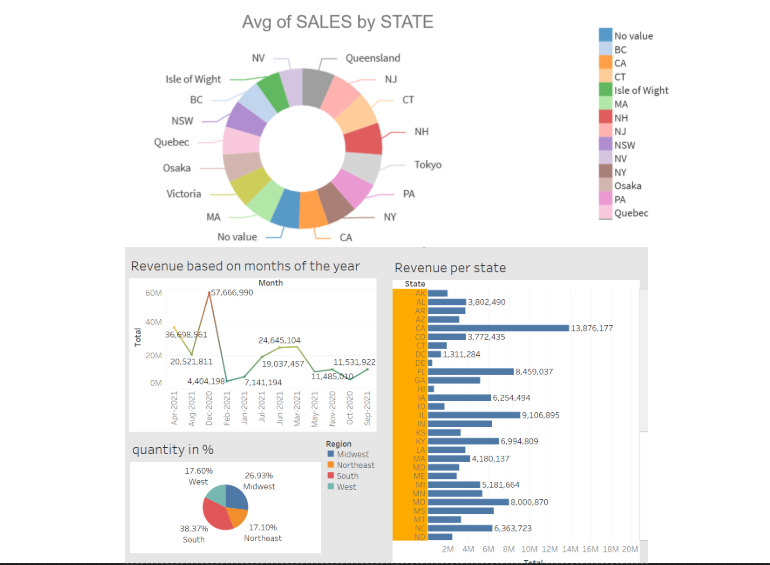Select the red NH segment of the donut chart

[x=367, y=139]
